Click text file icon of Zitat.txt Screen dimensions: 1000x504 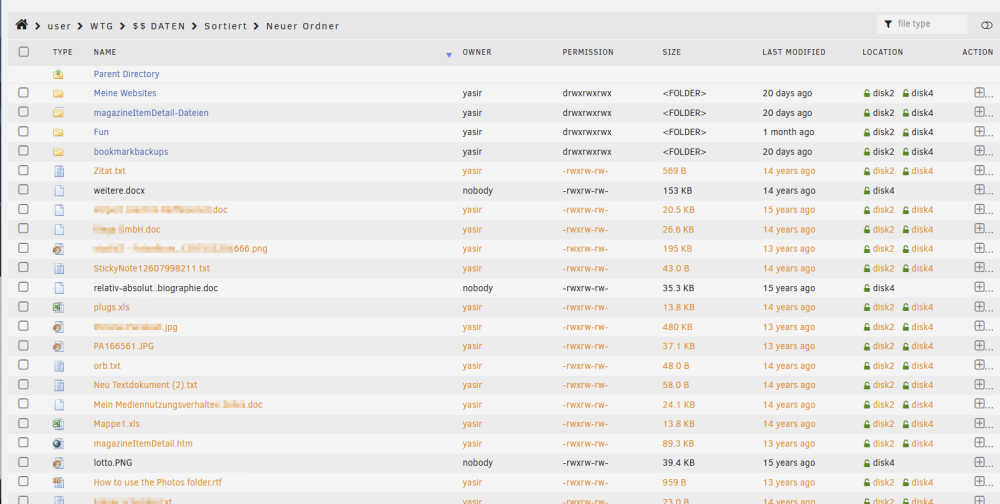[x=59, y=171]
